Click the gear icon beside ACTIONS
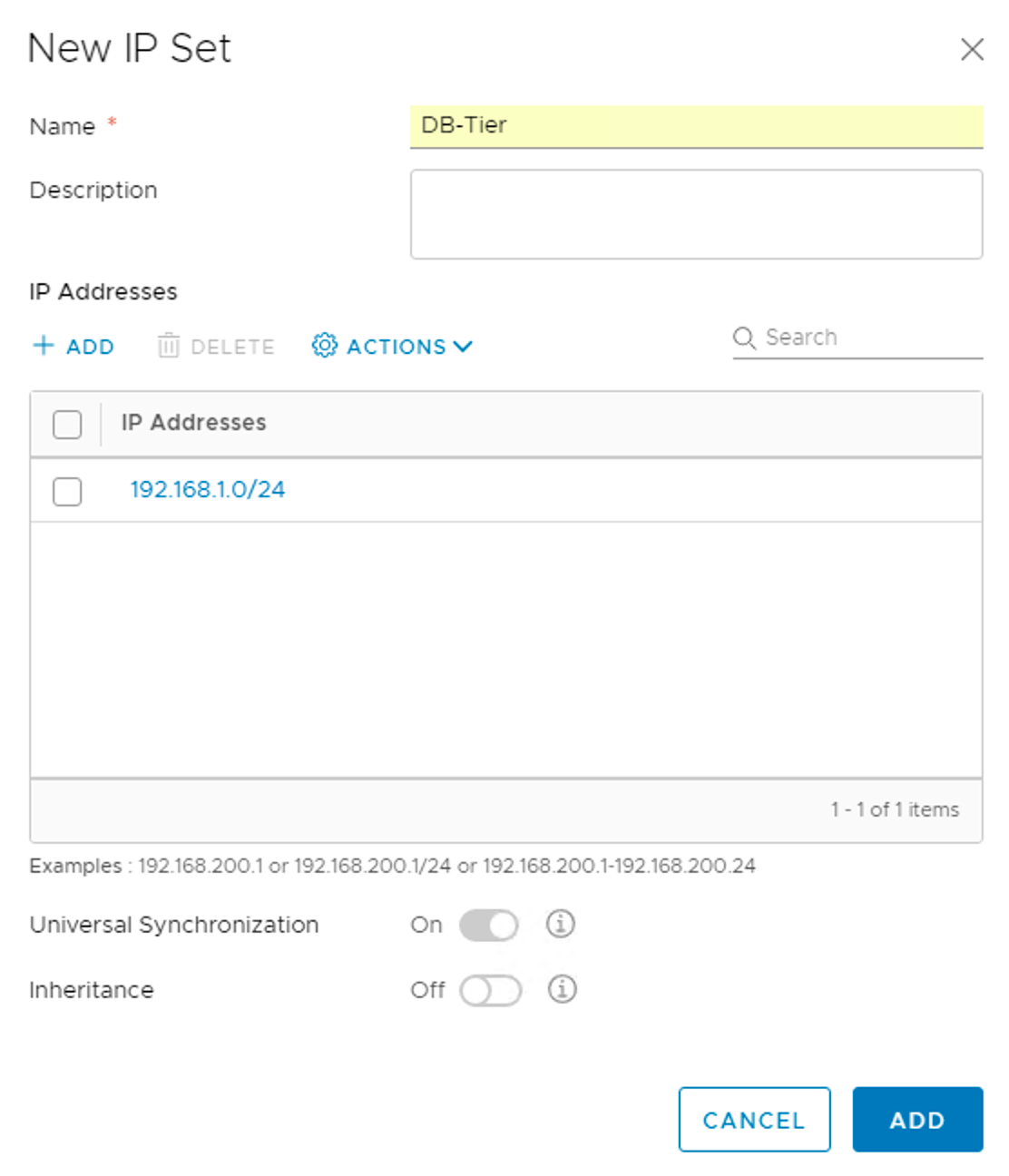Screen dimensions: 1009x1176 point(324,346)
